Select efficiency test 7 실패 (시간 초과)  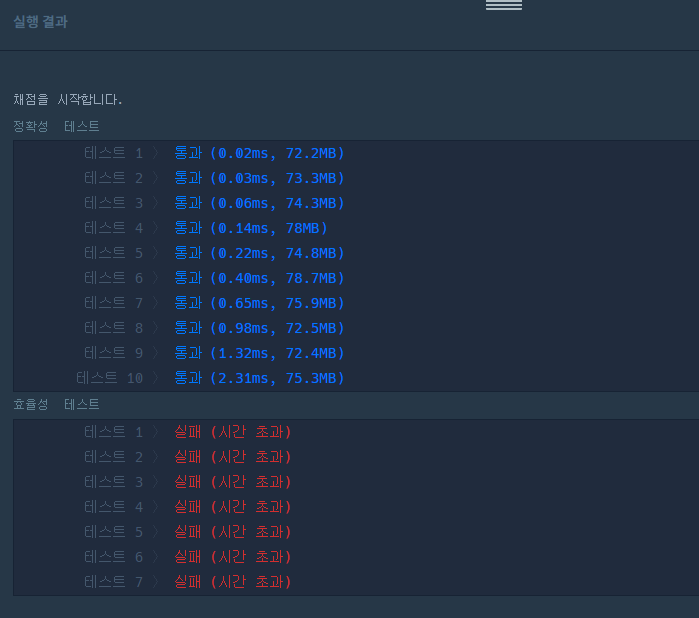[x=232, y=581]
